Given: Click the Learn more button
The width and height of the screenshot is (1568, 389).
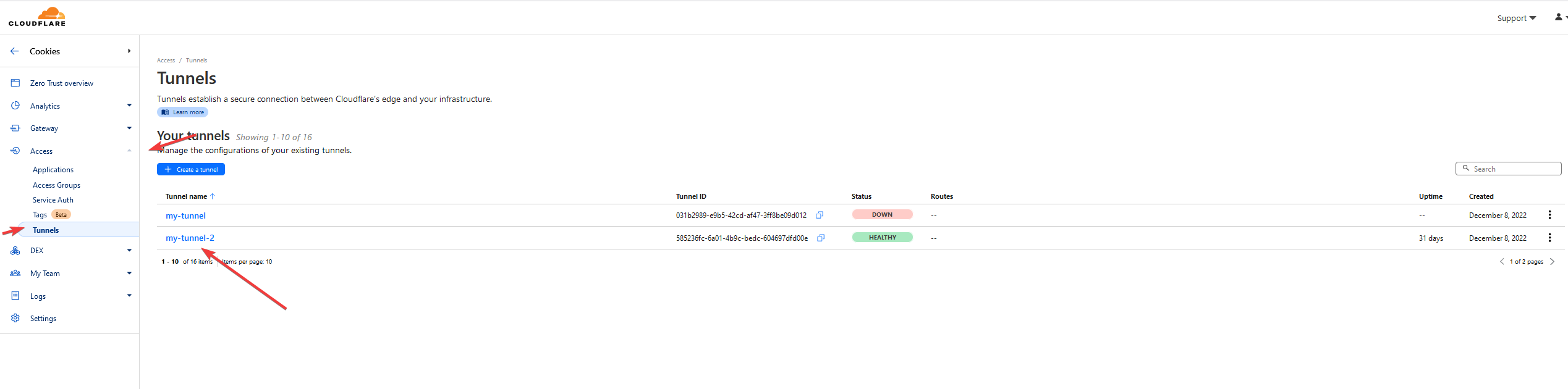Looking at the screenshot, I should pos(182,112).
